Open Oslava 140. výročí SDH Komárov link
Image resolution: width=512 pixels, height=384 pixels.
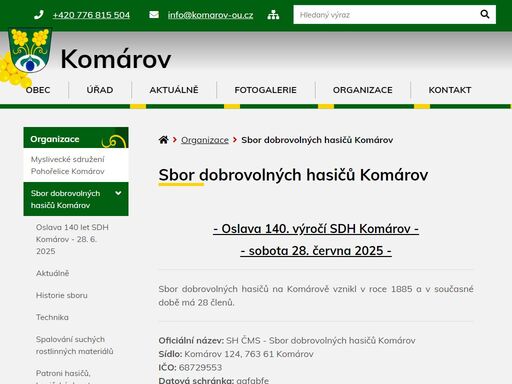point(316,229)
